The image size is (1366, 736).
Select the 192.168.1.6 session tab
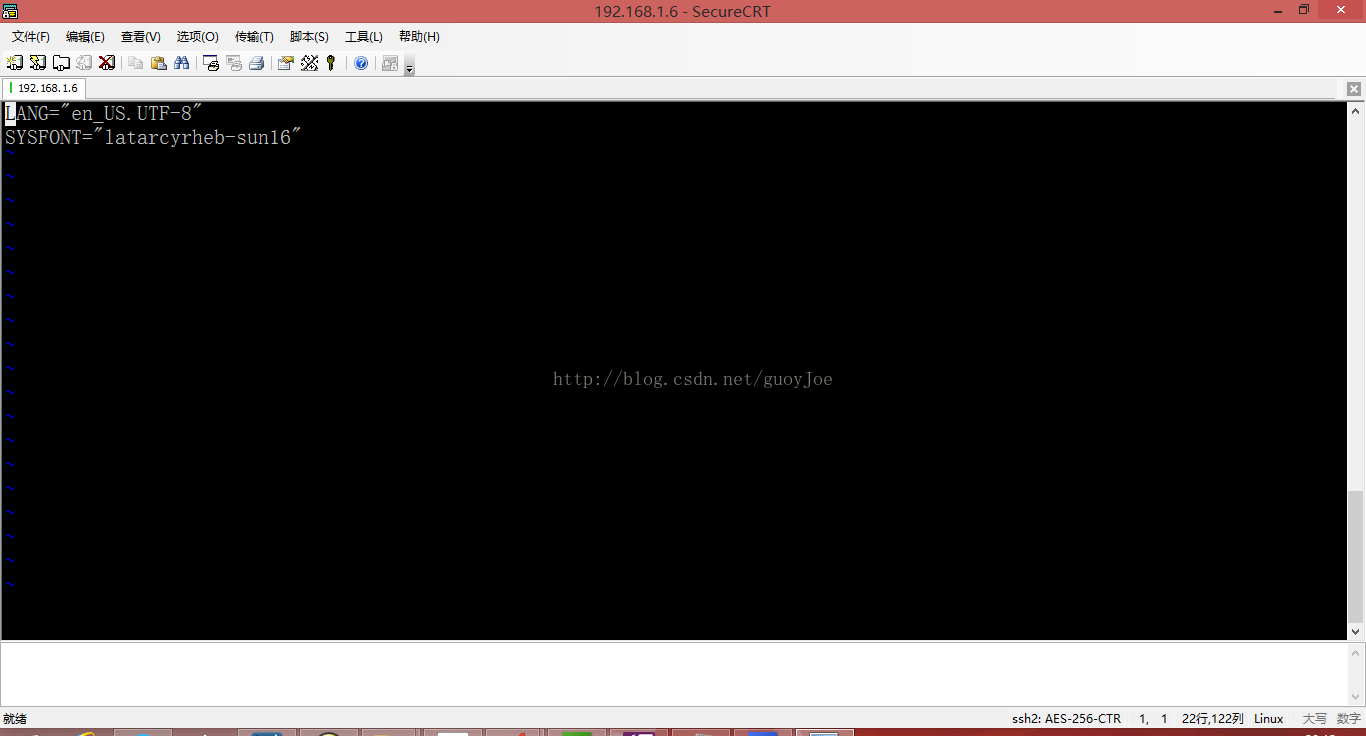click(x=44, y=88)
